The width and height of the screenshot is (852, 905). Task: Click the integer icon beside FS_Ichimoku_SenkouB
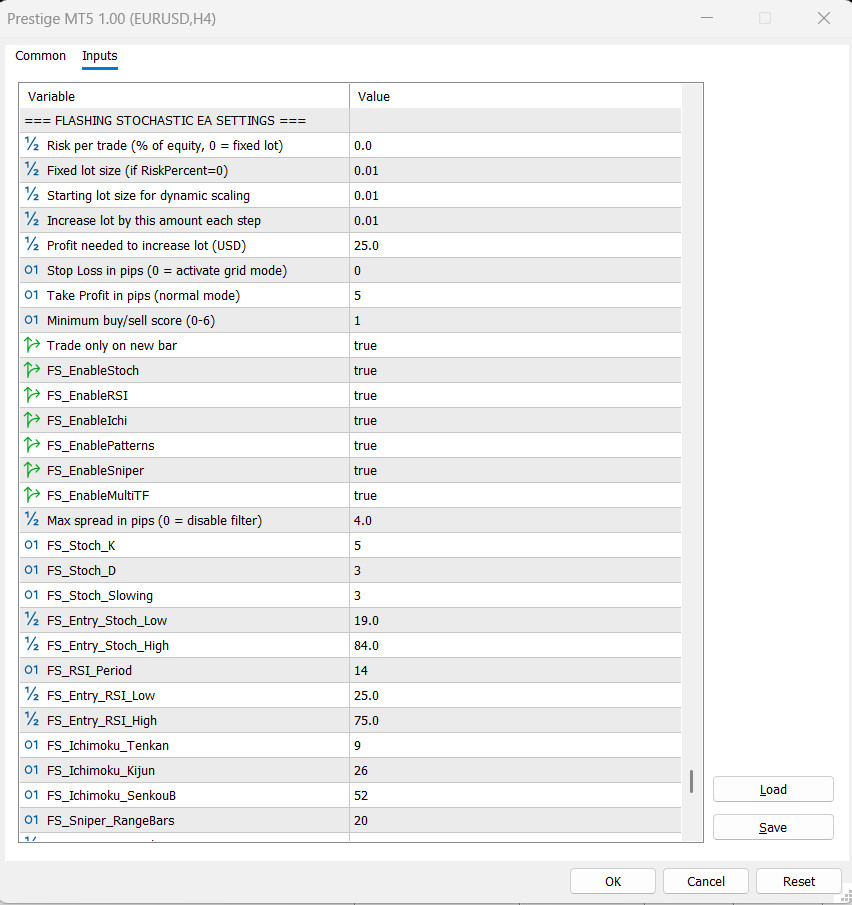(32, 795)
